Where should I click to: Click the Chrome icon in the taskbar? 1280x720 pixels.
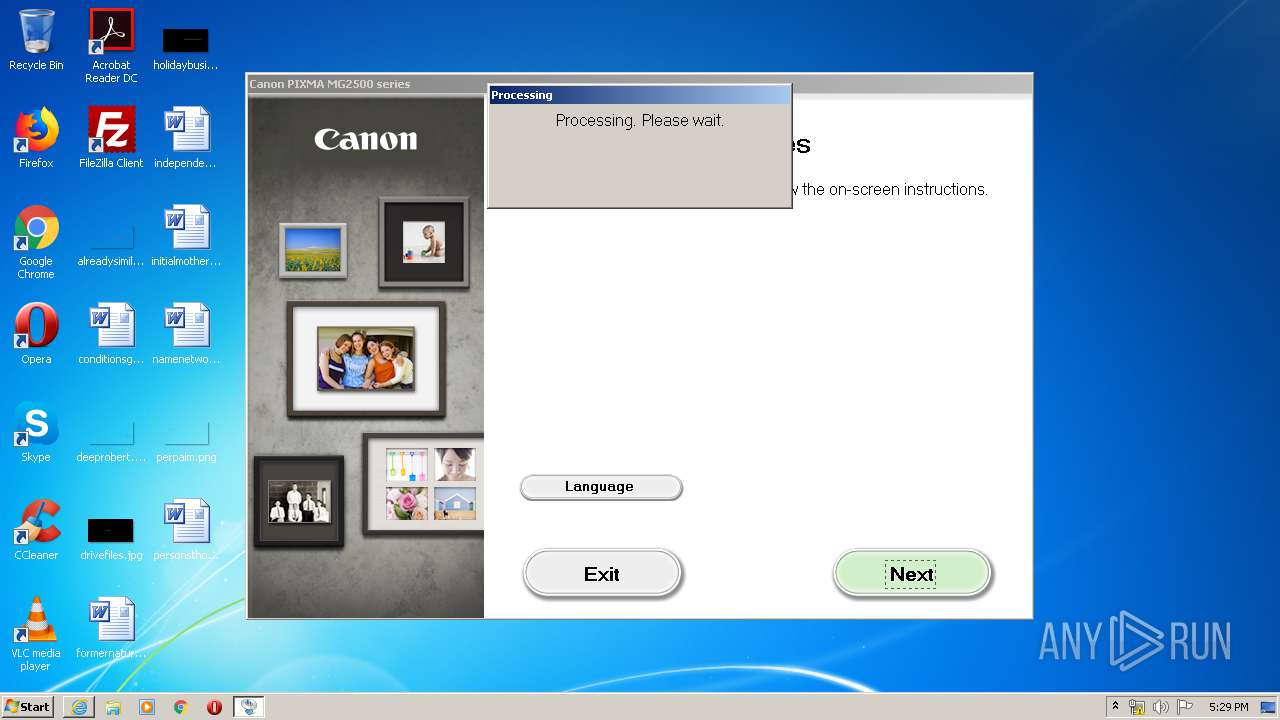(x=181, y=707)
